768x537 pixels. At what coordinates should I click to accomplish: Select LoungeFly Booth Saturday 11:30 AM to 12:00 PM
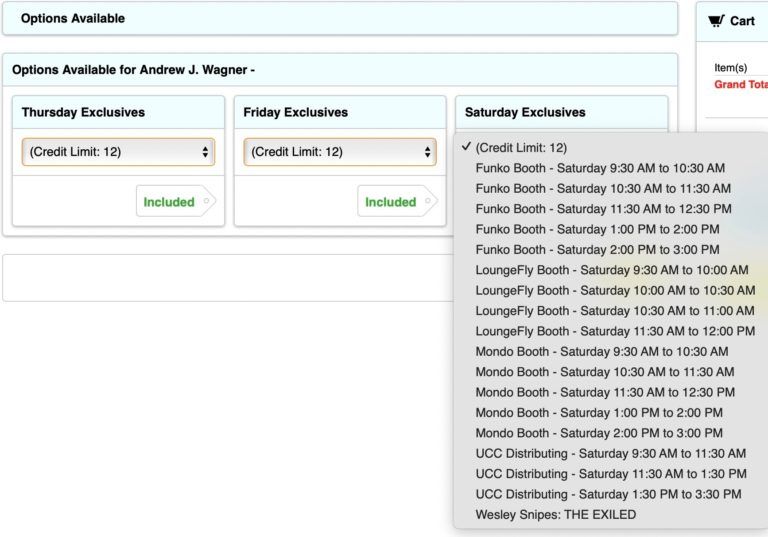(611, 331)
